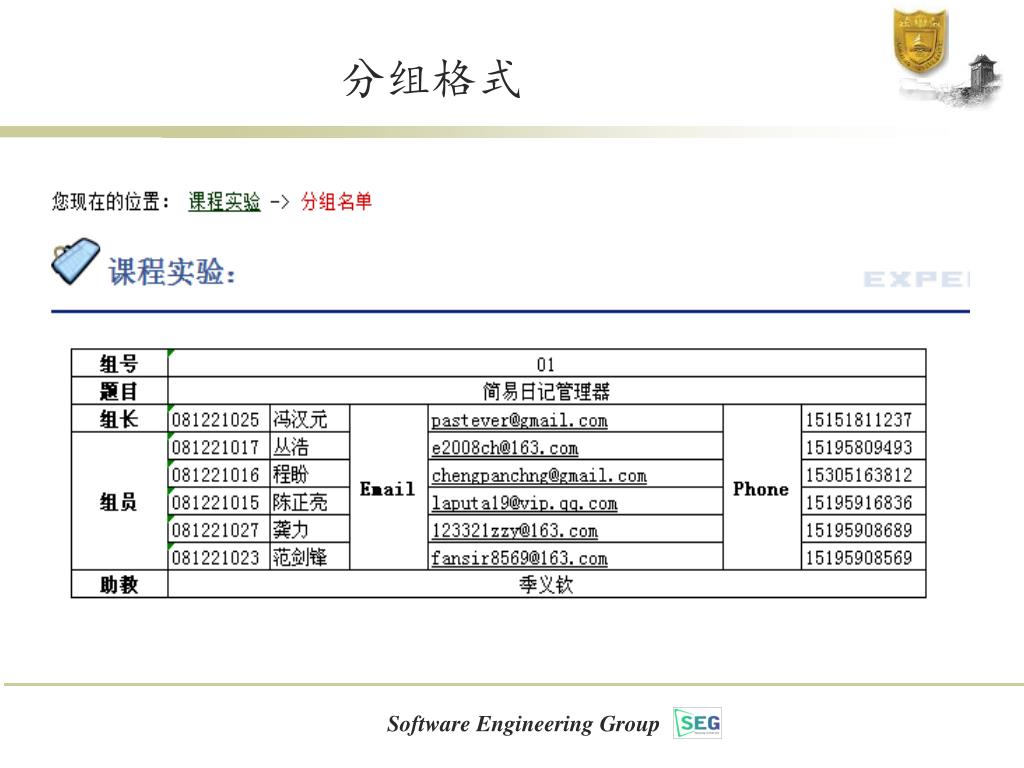This screenshot has height=768, width=1024.
Task: Click student ID 081221023
Action: pos(216,557)
